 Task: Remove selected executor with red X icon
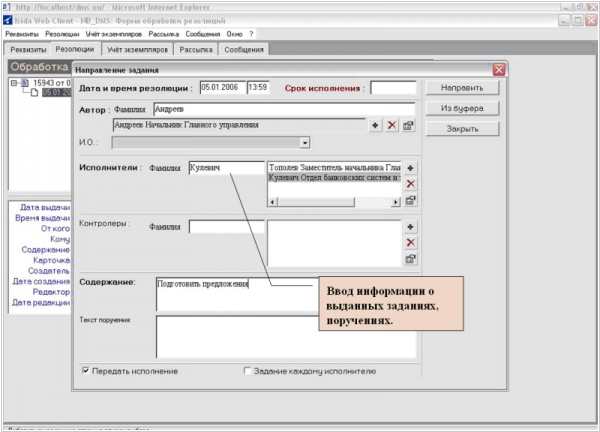tap(410, 184)
